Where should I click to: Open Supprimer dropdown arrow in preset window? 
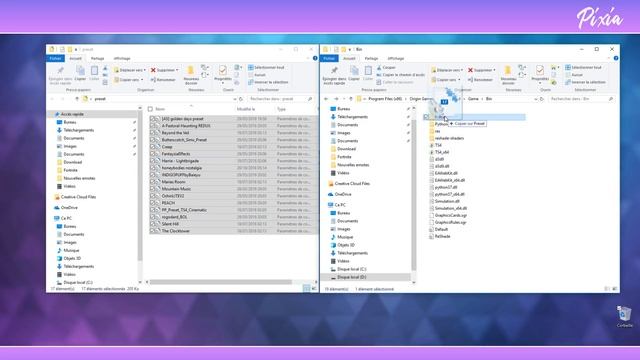tap(177, 70)
